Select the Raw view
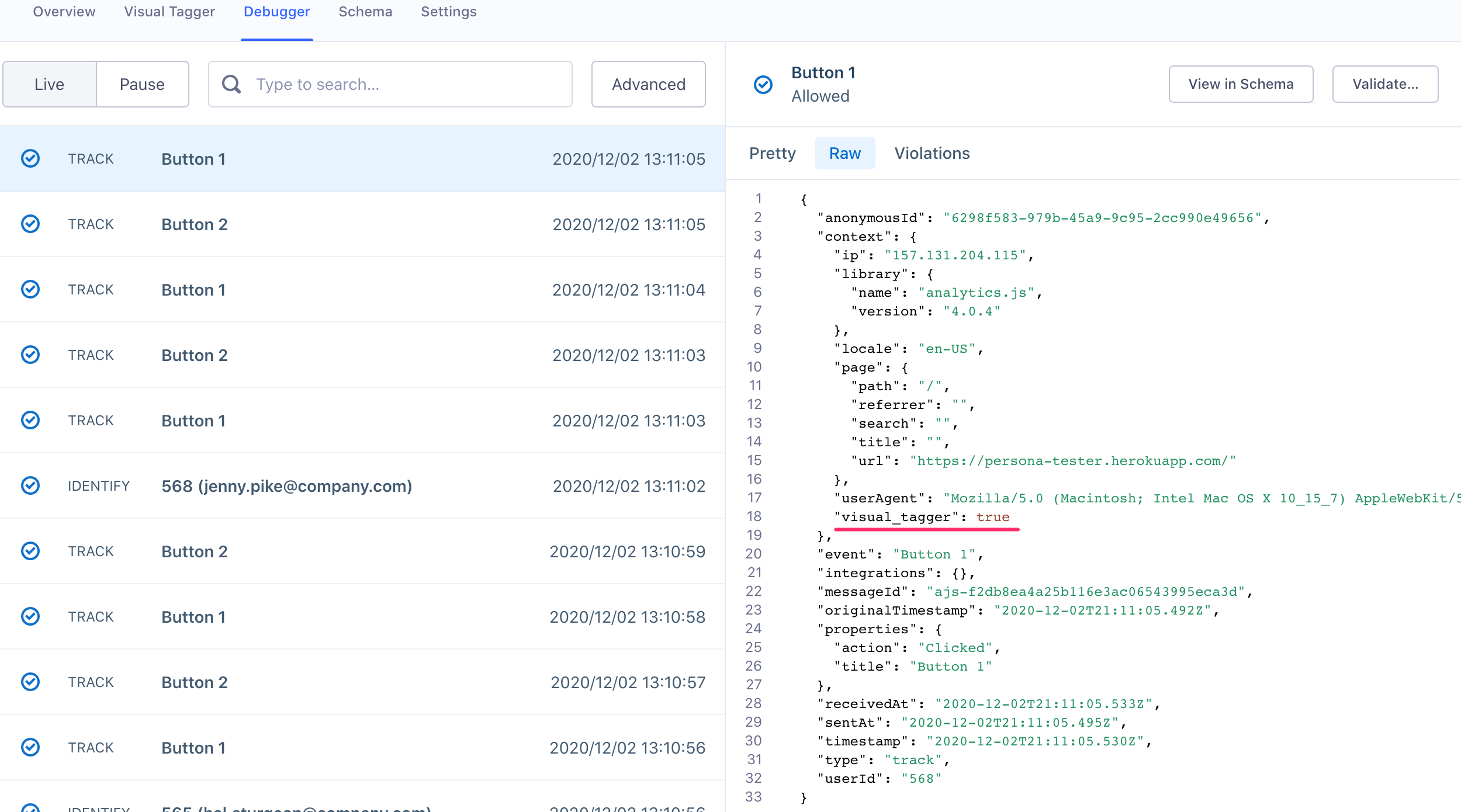 pos(844,153)
